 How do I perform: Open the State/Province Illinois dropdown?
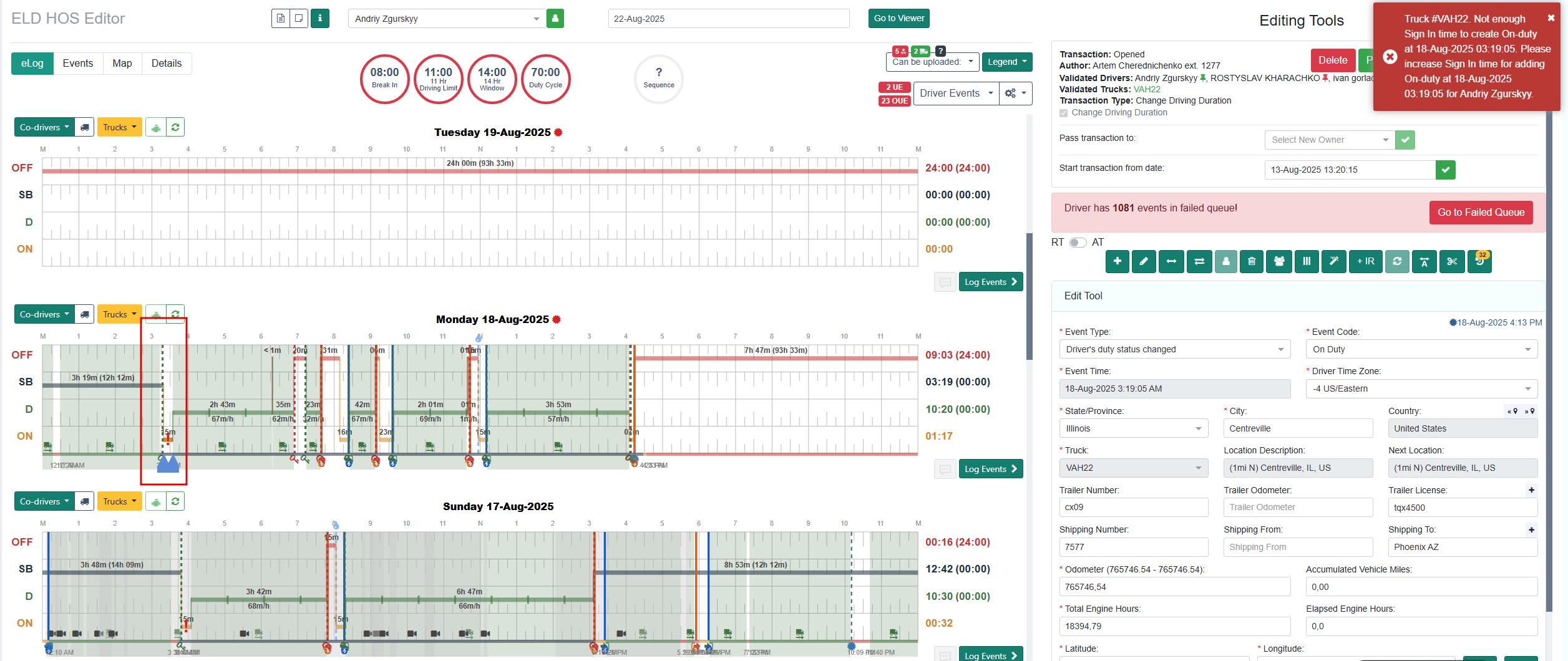click(1133, 428)
